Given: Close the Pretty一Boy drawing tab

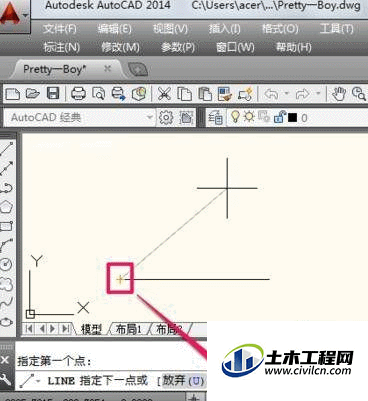Looking at the screenshot, I should [107, 69].
